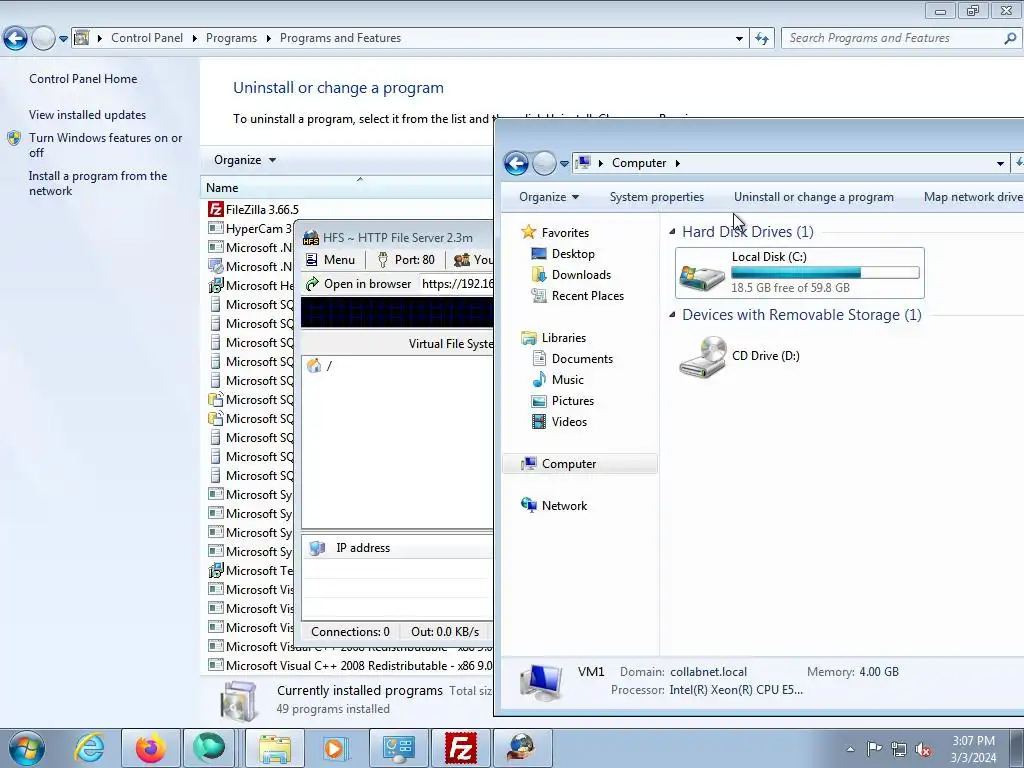Click the clock showing 3:07 PM
This screenshot has width=1024, height=768.
[973, 741]
